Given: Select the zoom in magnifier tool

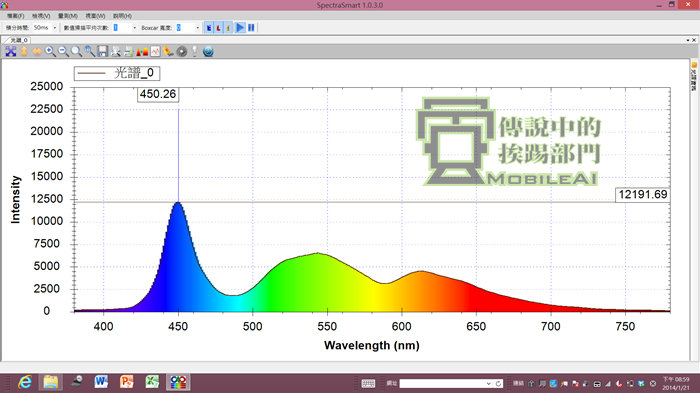Looking at the screenshot, I should (50, 51).
